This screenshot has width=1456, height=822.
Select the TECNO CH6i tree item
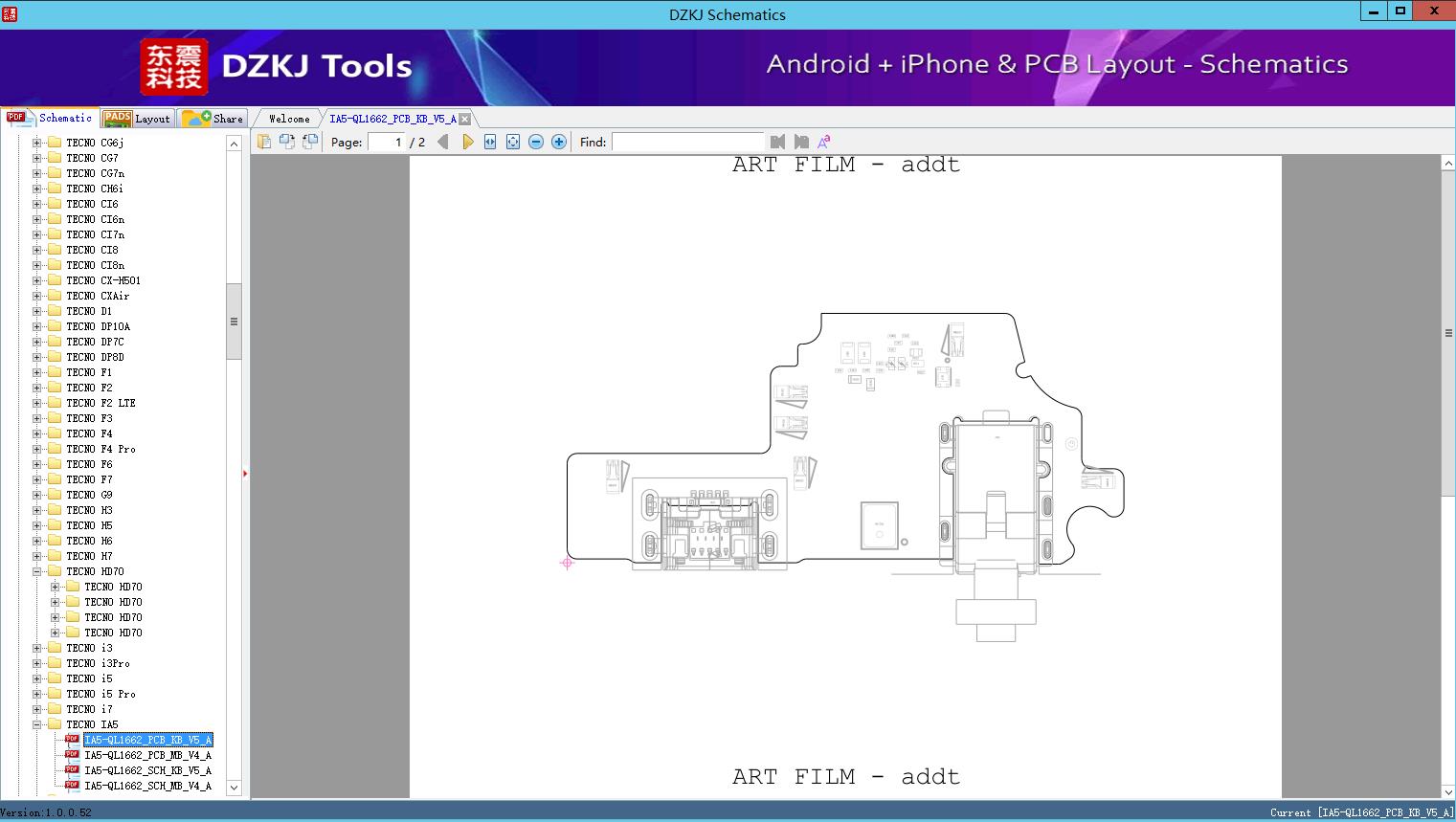(95, 189)
